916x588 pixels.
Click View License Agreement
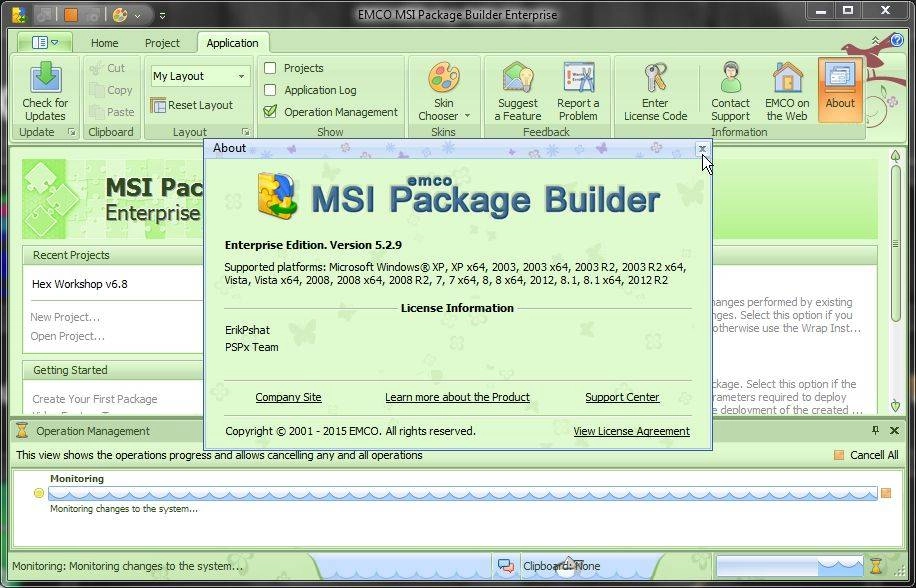[x=632, y=431]
